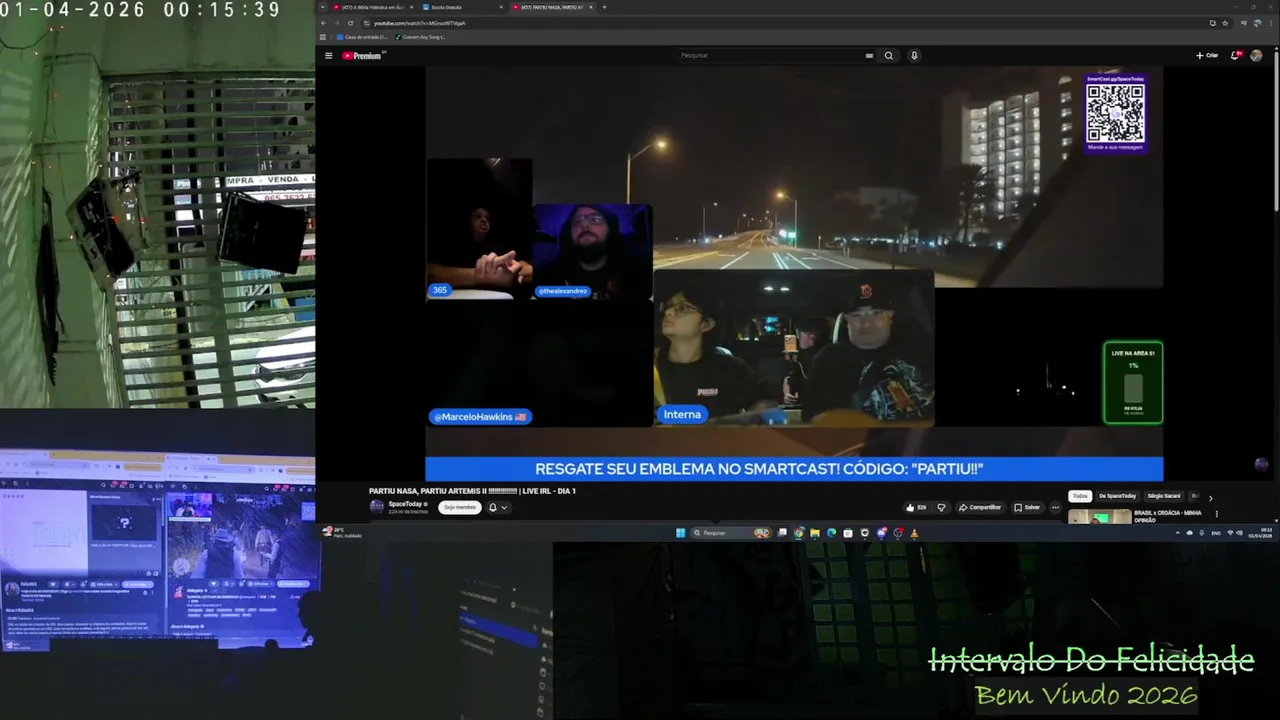1280x720 pixels.
Task: Click the ENG language indicator
Action: 1216,533
